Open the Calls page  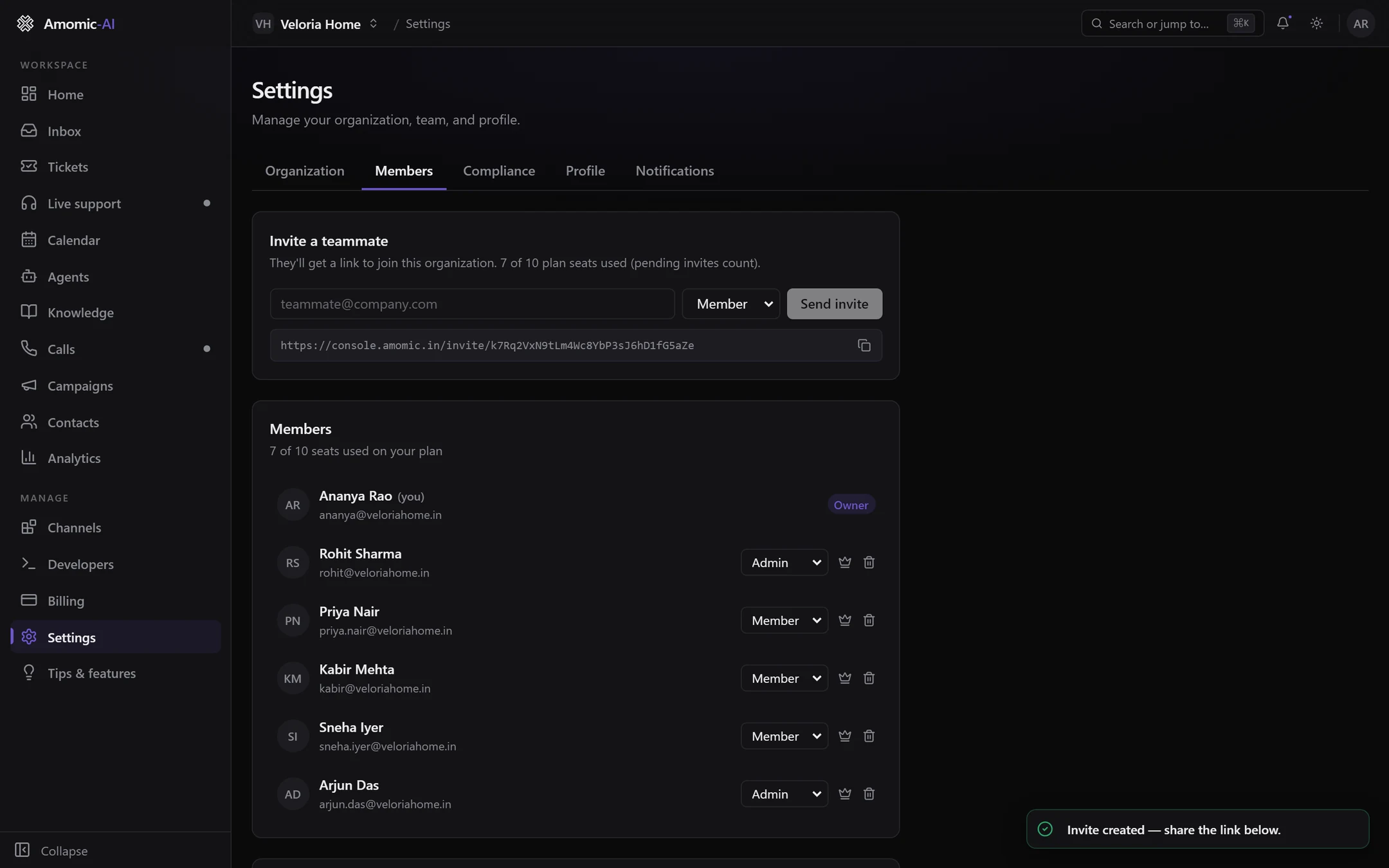point(116,349)
